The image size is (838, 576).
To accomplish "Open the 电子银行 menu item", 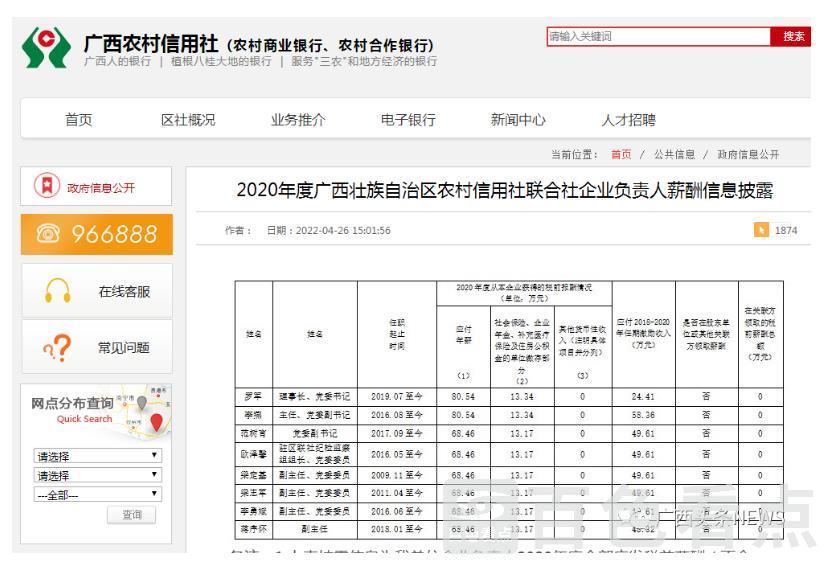I will (408, 120).
